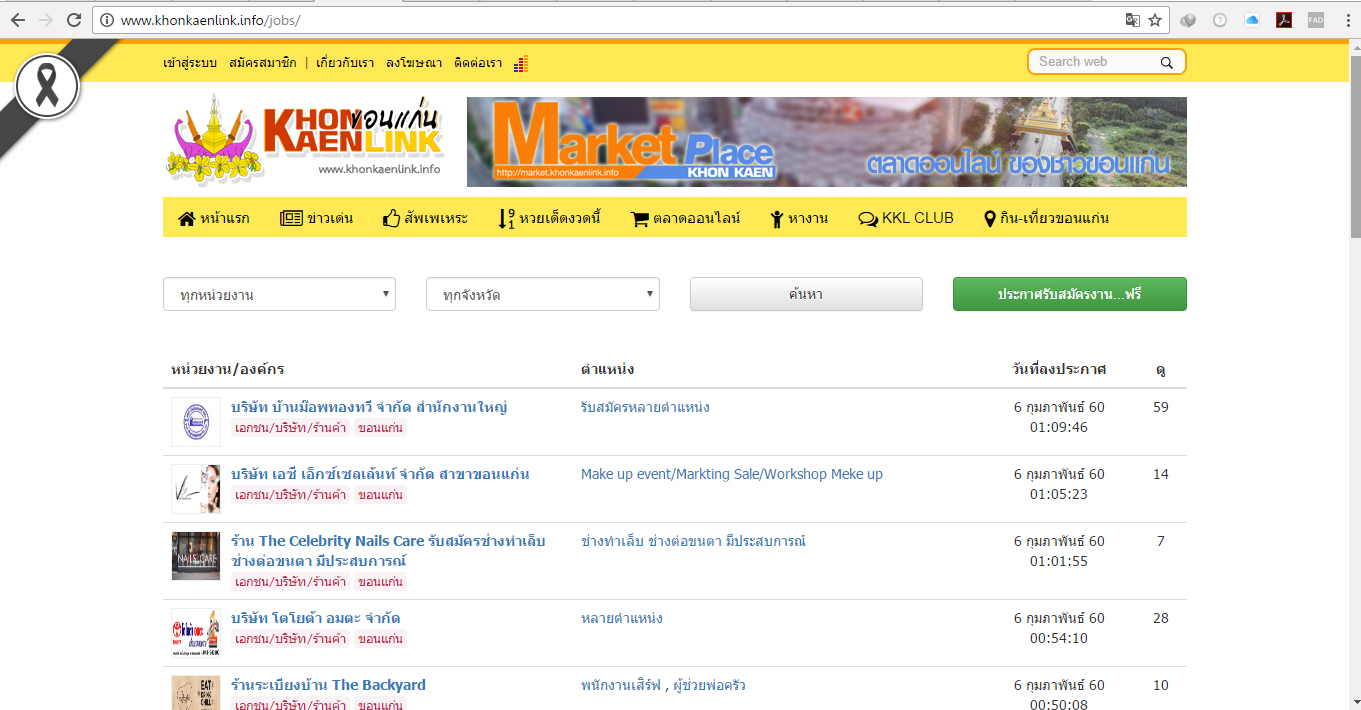This screenshot has height=710, width=1361.
Task: Click เอกชน/บริษัท/ร้านค้า tag under เอซี เอ็กซ์เซลเล้นท์
Action: 290,495
